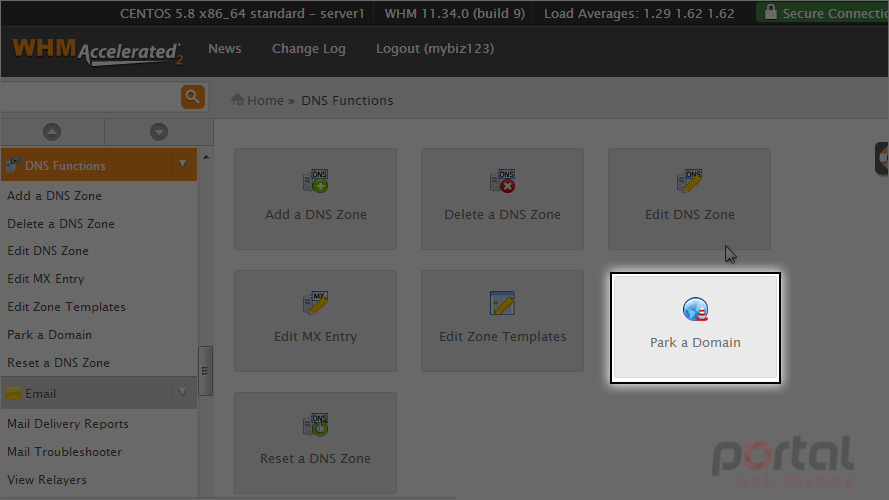
Task: Click Logout (mybiz123)
Action: pyautogui.click(x=435, y=49)
